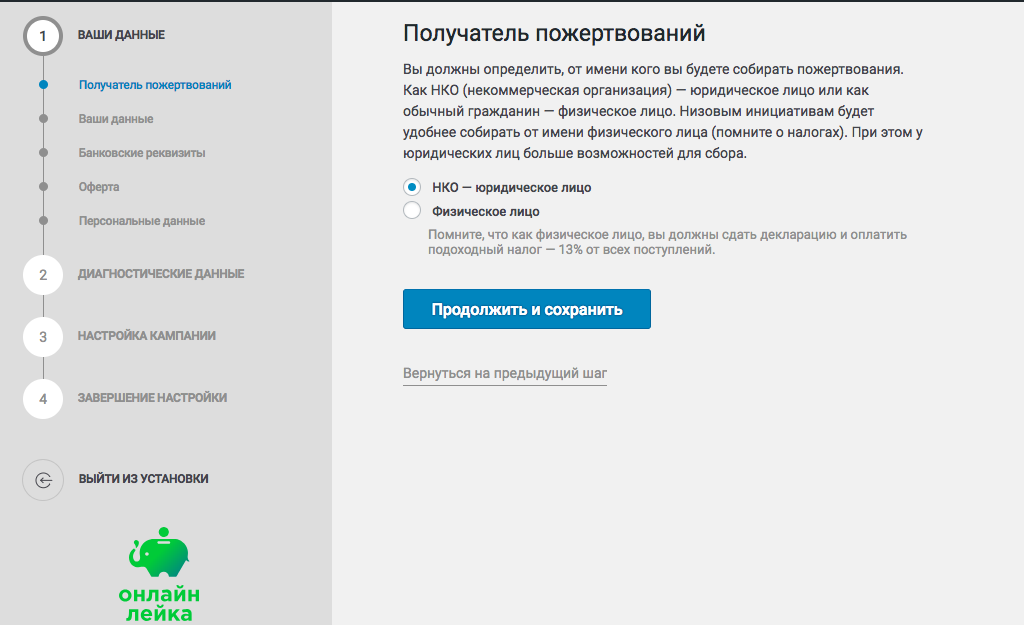
Task: Expand the Настройка кампании section
Action: click(x=147, y=336)
